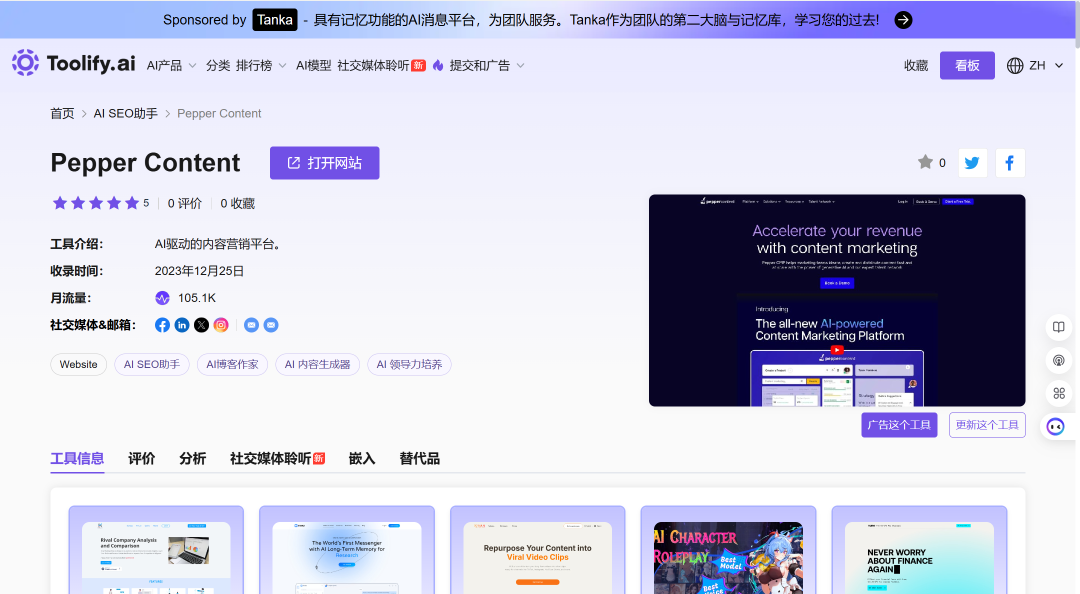Screen dimensions: 1080x594
Task: Click the second email icon
Action: point(271,325)
